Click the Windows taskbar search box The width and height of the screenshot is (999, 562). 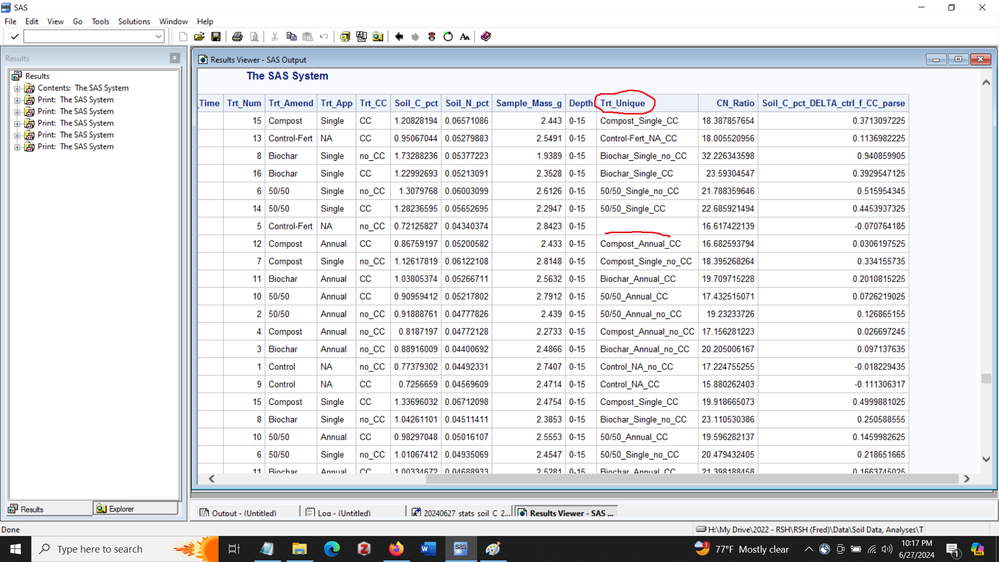(100, 549)
